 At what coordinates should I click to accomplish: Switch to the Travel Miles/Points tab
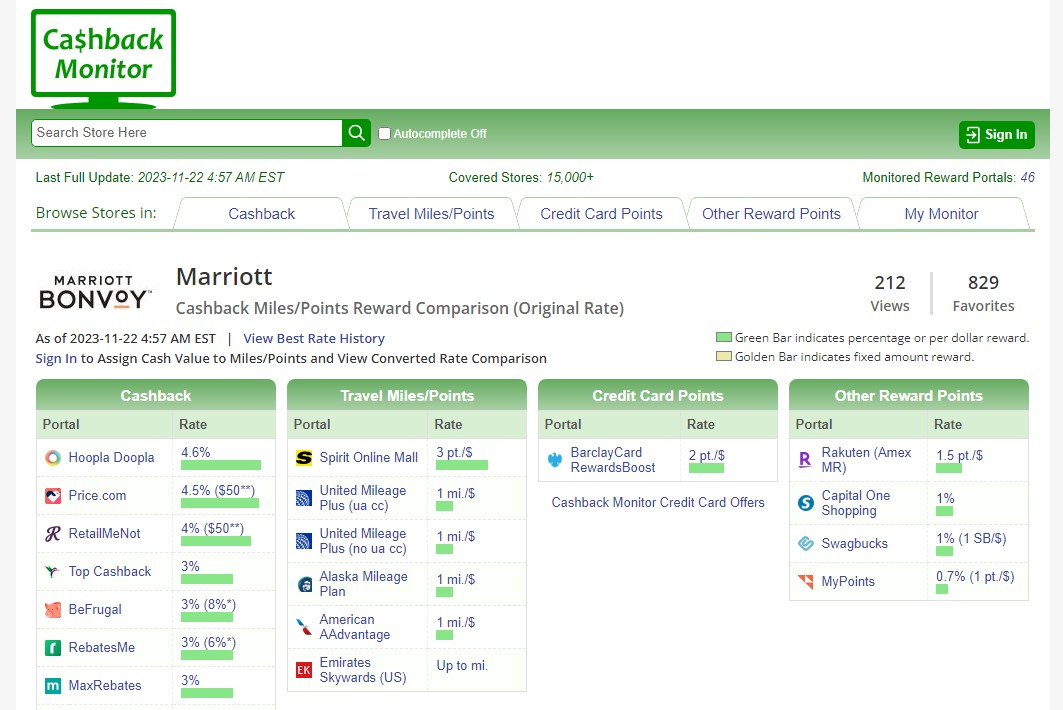pyautogui.click(x=431, y=214)
